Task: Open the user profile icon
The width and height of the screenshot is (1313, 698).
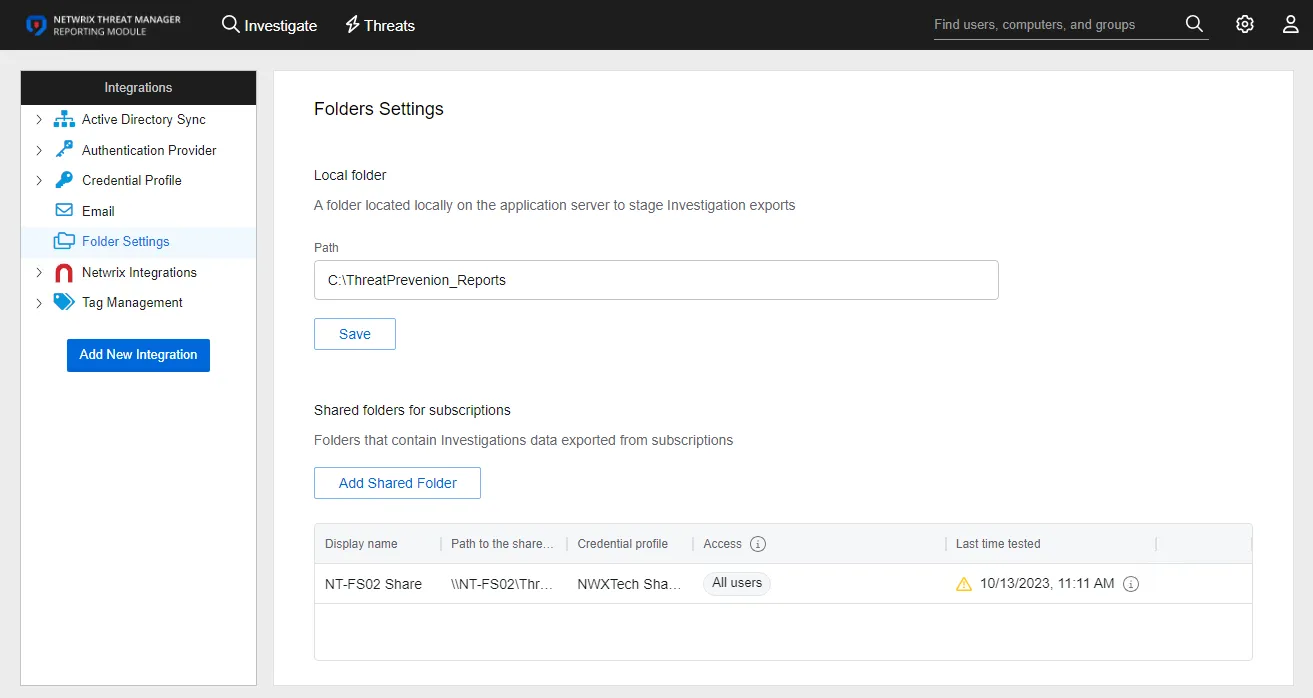Action: (1291, 25)
